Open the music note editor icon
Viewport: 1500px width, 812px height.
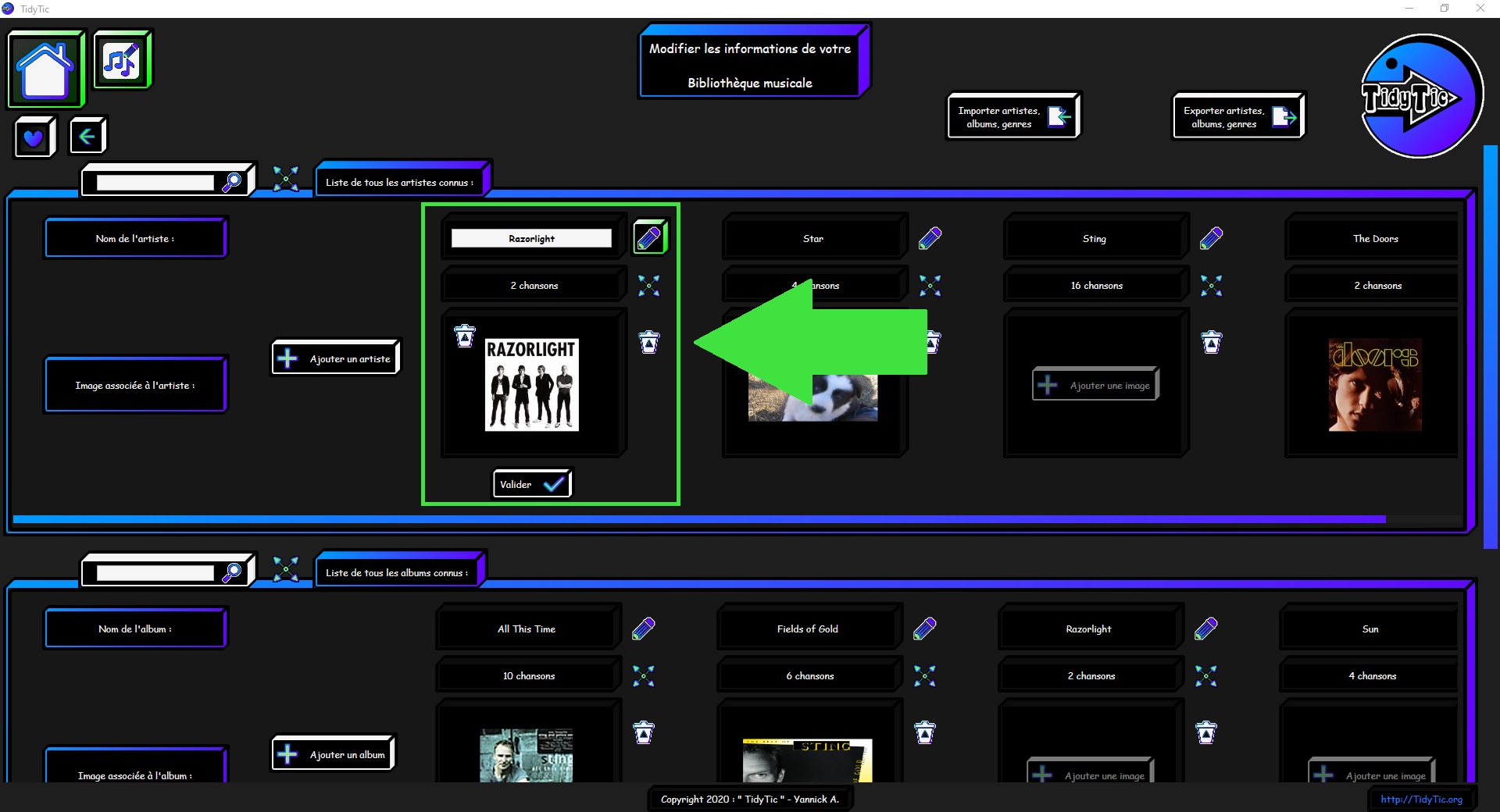tap(121, 60)
